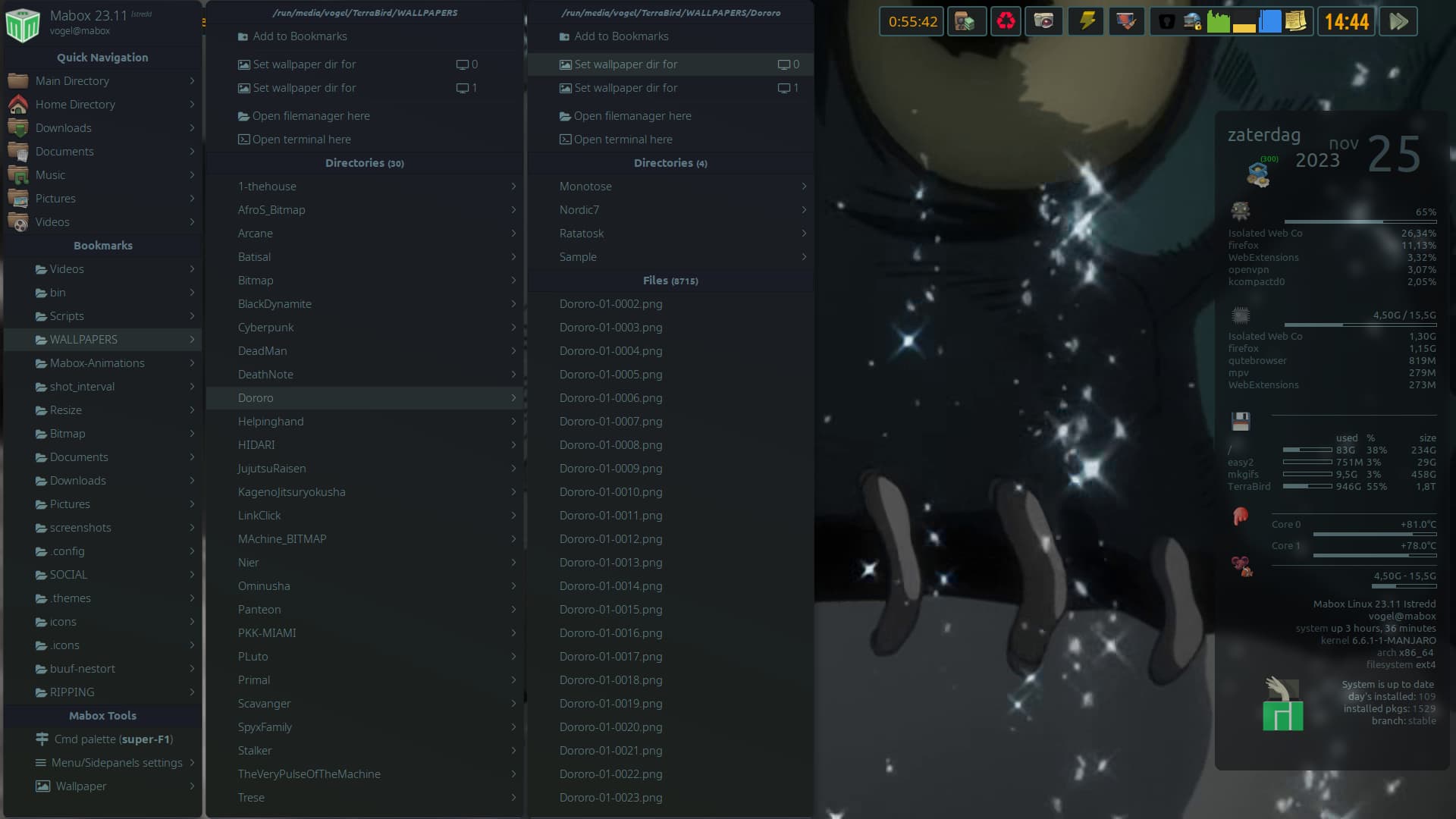The height and width of the screenshot is (819, 1456).
Task: Set Dororo wallpaper dir for monitor 0
Action: point(670,64)
